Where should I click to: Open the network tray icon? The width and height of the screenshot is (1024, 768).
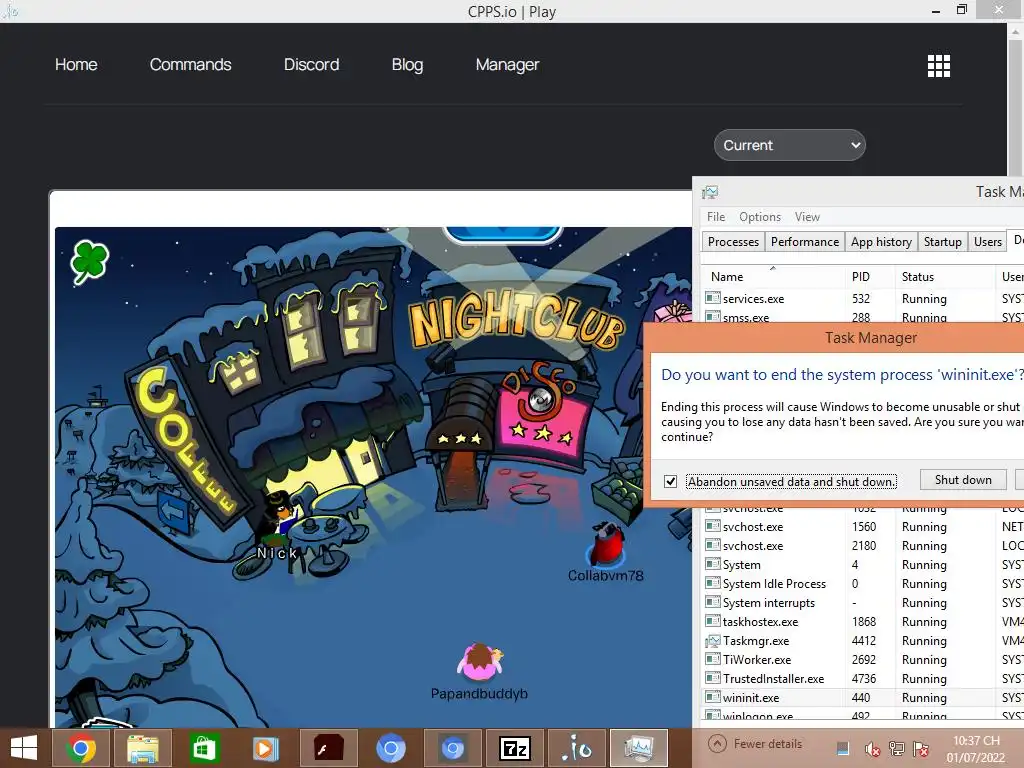pyautogui.click(x=896, y=749)
